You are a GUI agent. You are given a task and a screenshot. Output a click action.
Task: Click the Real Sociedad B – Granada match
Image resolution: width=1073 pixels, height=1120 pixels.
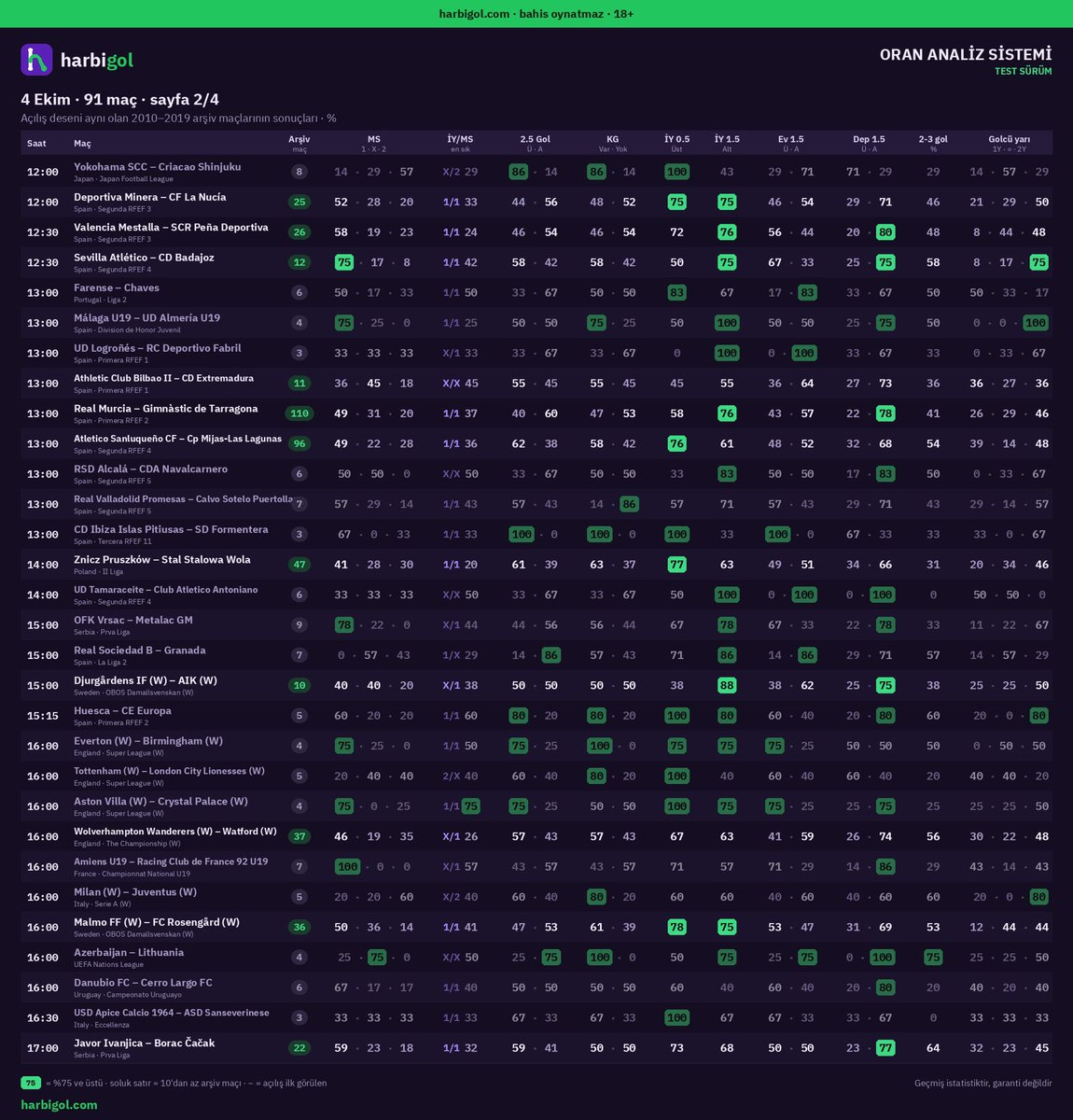point(139,650)
